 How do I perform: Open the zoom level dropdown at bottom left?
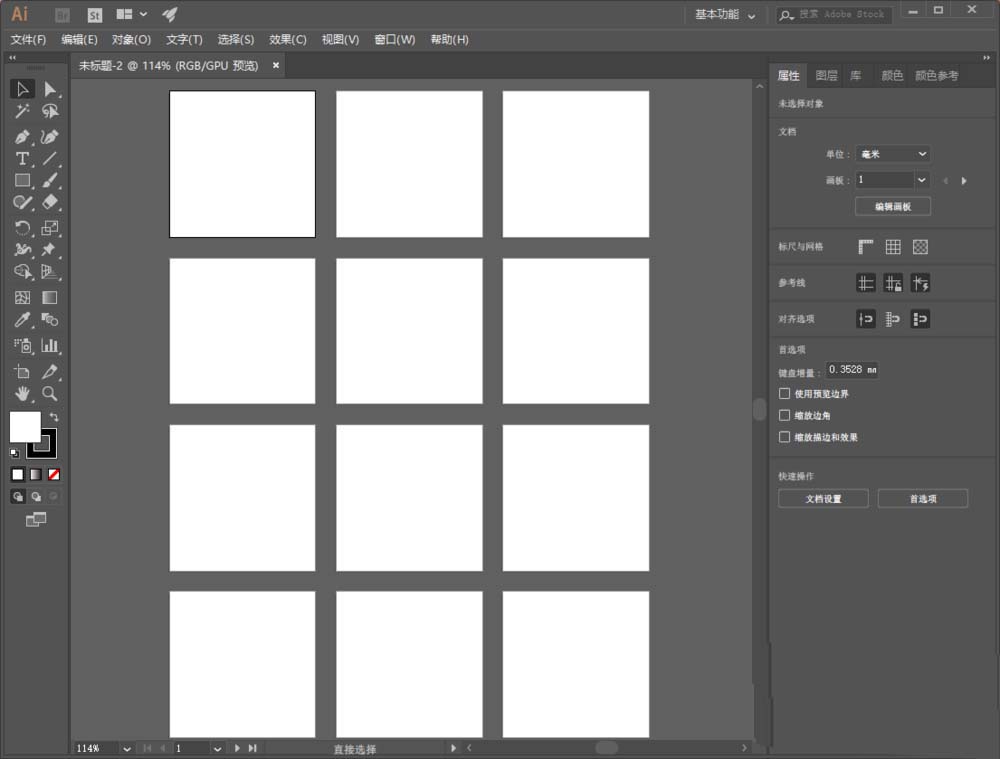pyautogui.click(x=126, y=748)
